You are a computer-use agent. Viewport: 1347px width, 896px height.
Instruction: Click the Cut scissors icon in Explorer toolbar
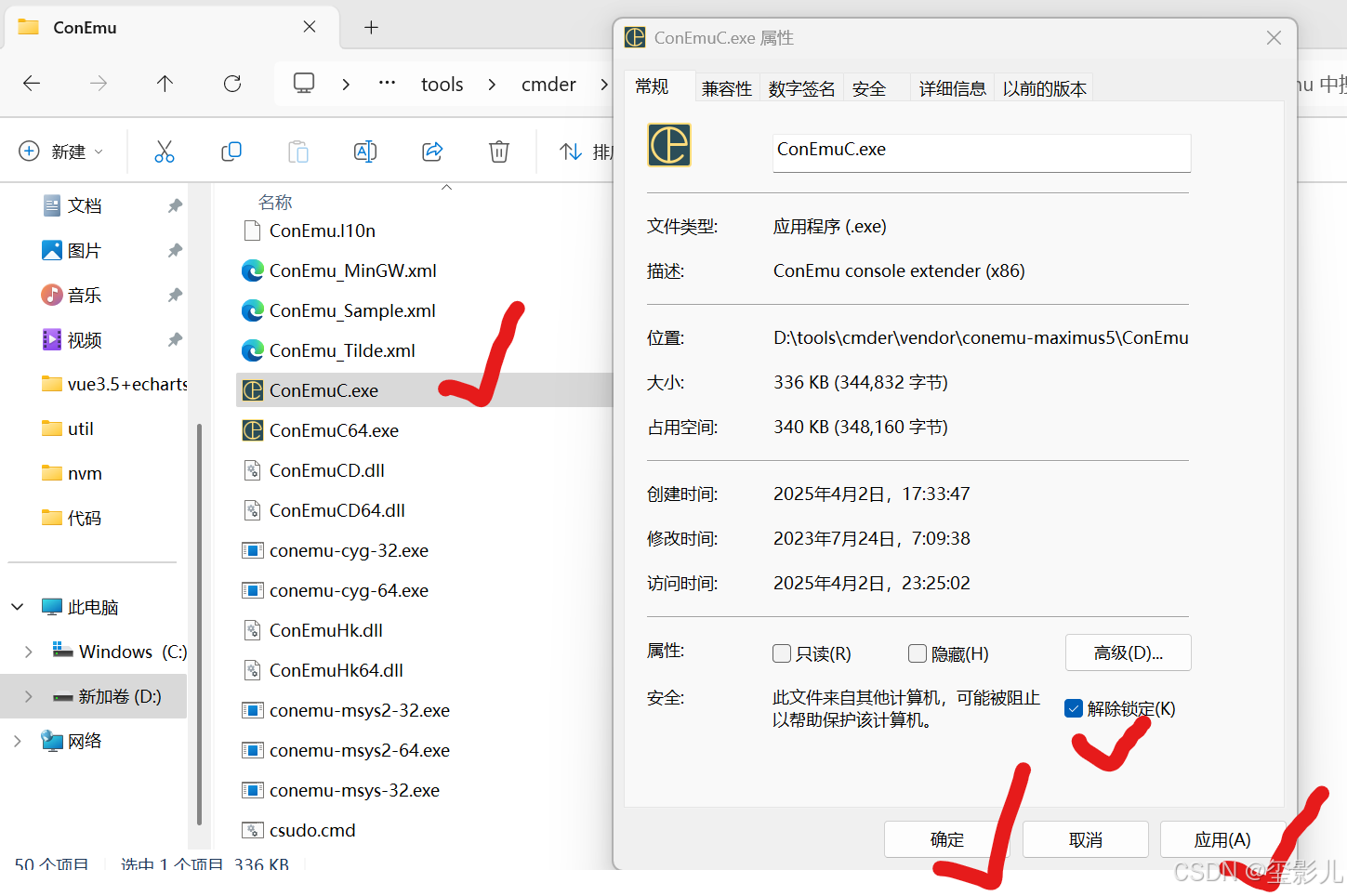pyautogui.click(x=165, y=152)
